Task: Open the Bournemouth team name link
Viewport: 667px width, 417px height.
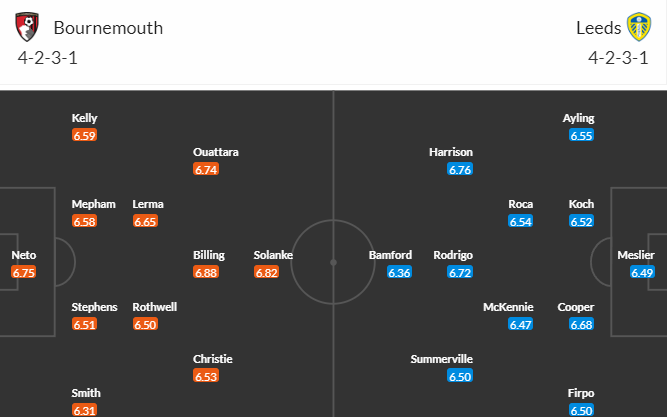Action: click(x=108, y=28)
